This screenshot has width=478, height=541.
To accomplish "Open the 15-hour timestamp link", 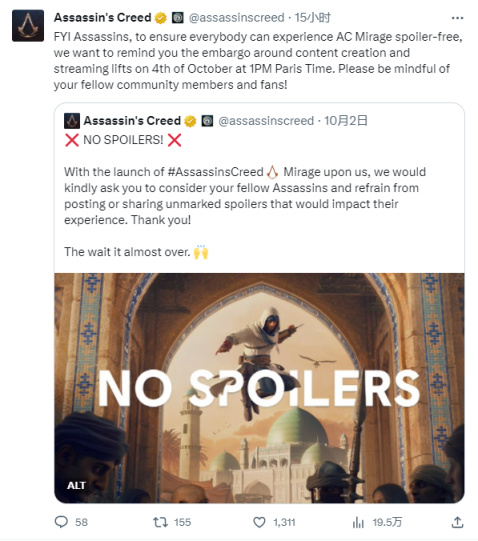I will point(312,18).
